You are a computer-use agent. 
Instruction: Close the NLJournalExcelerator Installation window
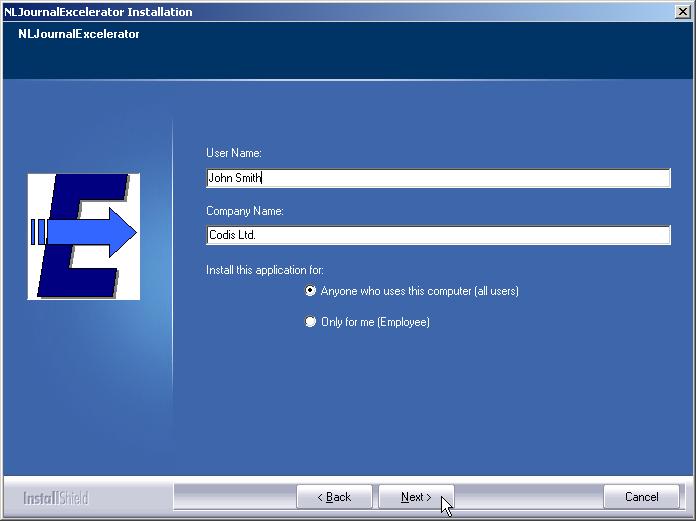tap(683, 12)
